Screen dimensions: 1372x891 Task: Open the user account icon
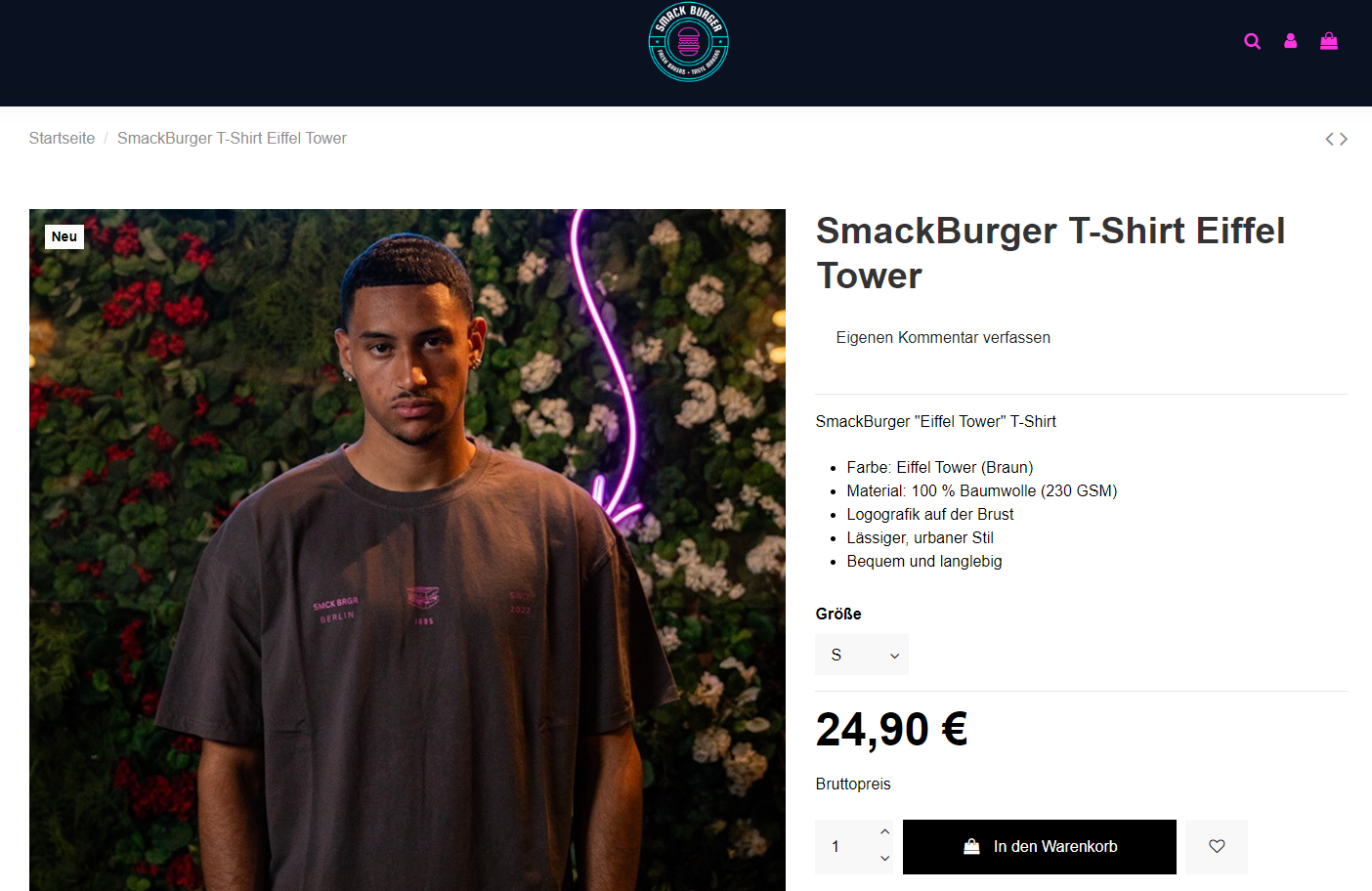tap(1290, 41)
